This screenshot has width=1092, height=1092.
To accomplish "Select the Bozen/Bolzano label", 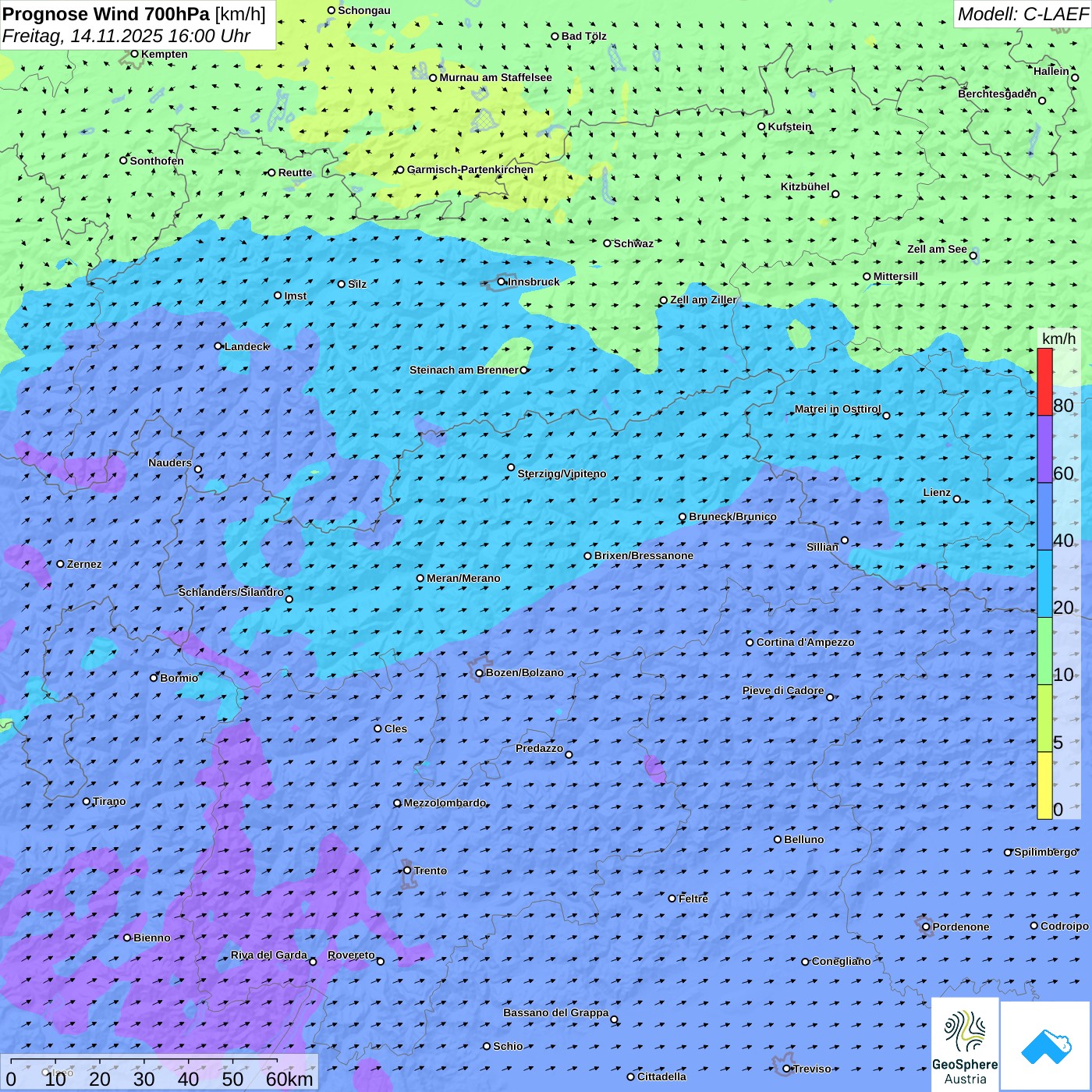I will pyautogui.click(x=524, y=672).
